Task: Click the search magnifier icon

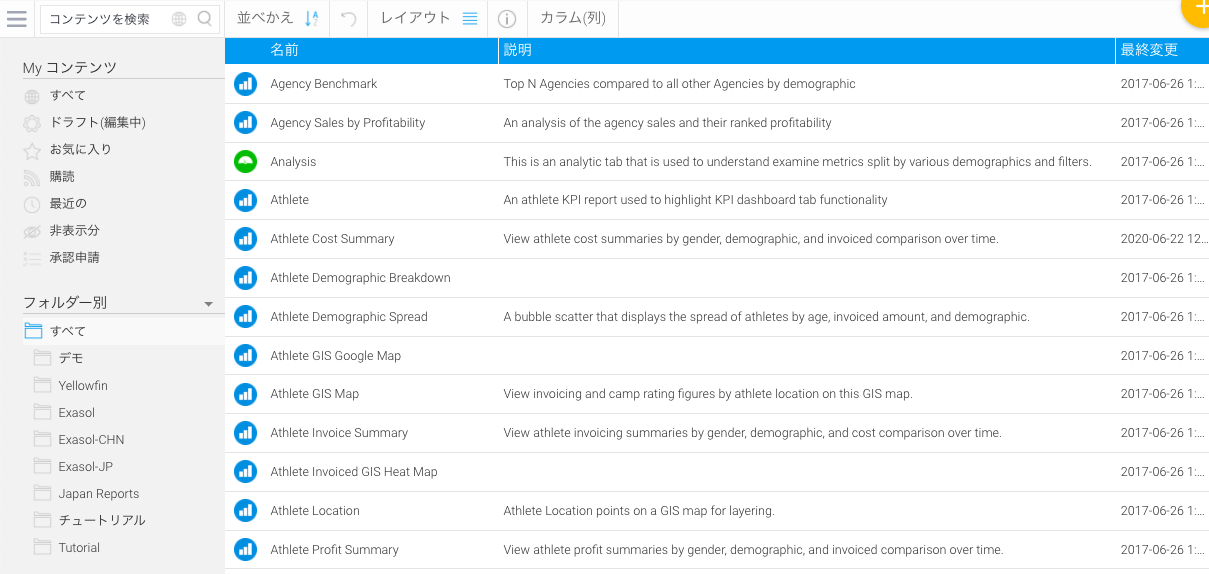Action: click(x=204, y=18)
